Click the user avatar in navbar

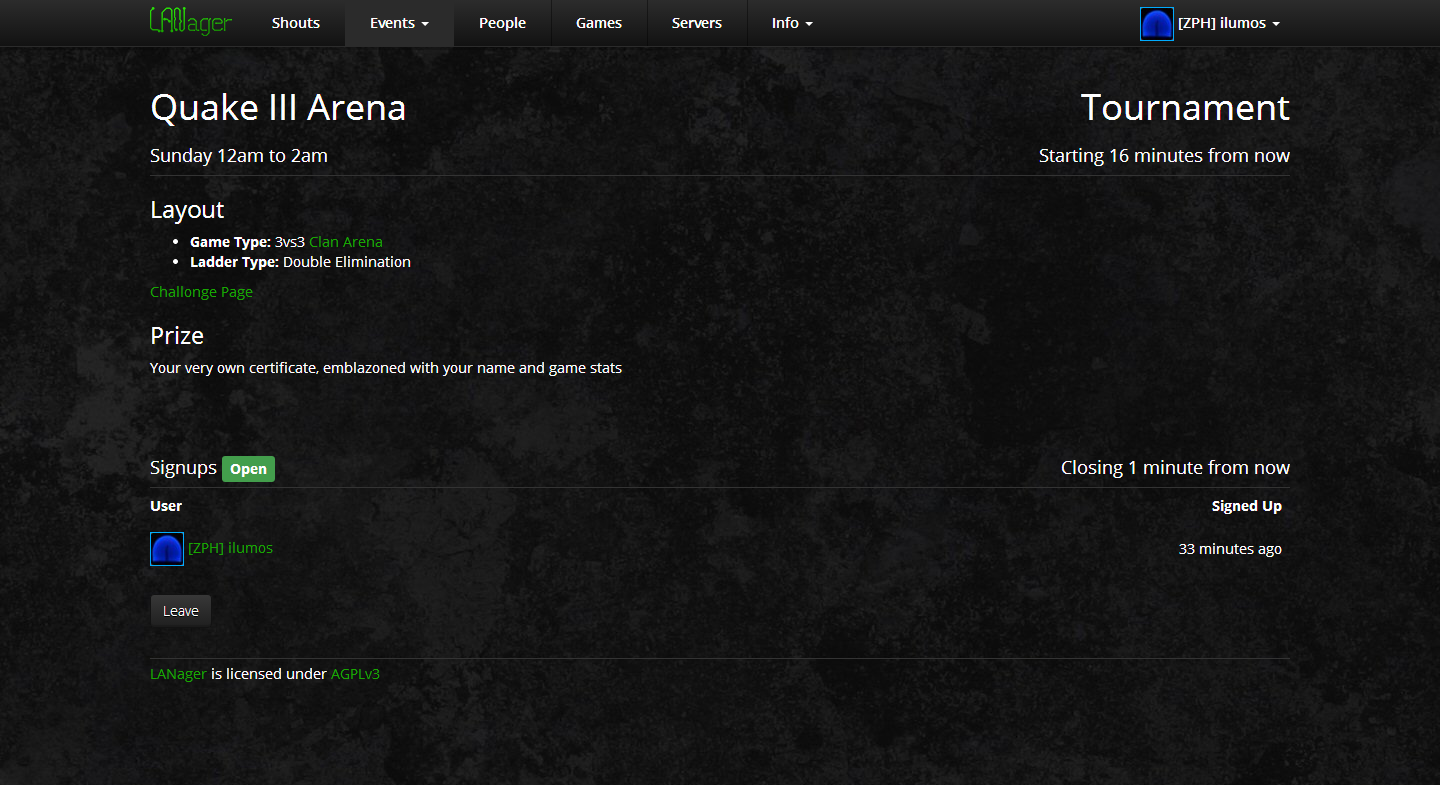pos(1156,23)
